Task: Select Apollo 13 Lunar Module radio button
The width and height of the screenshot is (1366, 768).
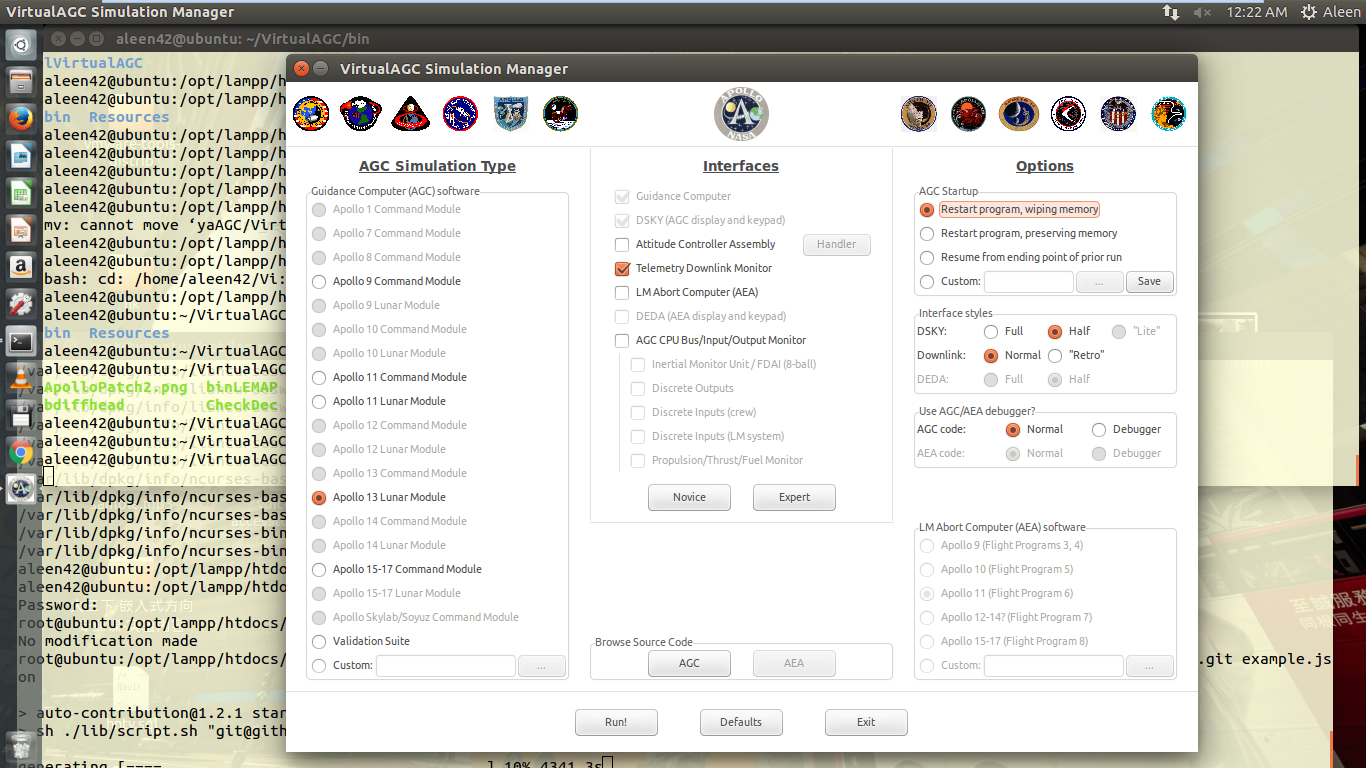Action: [x=319, y=497]
